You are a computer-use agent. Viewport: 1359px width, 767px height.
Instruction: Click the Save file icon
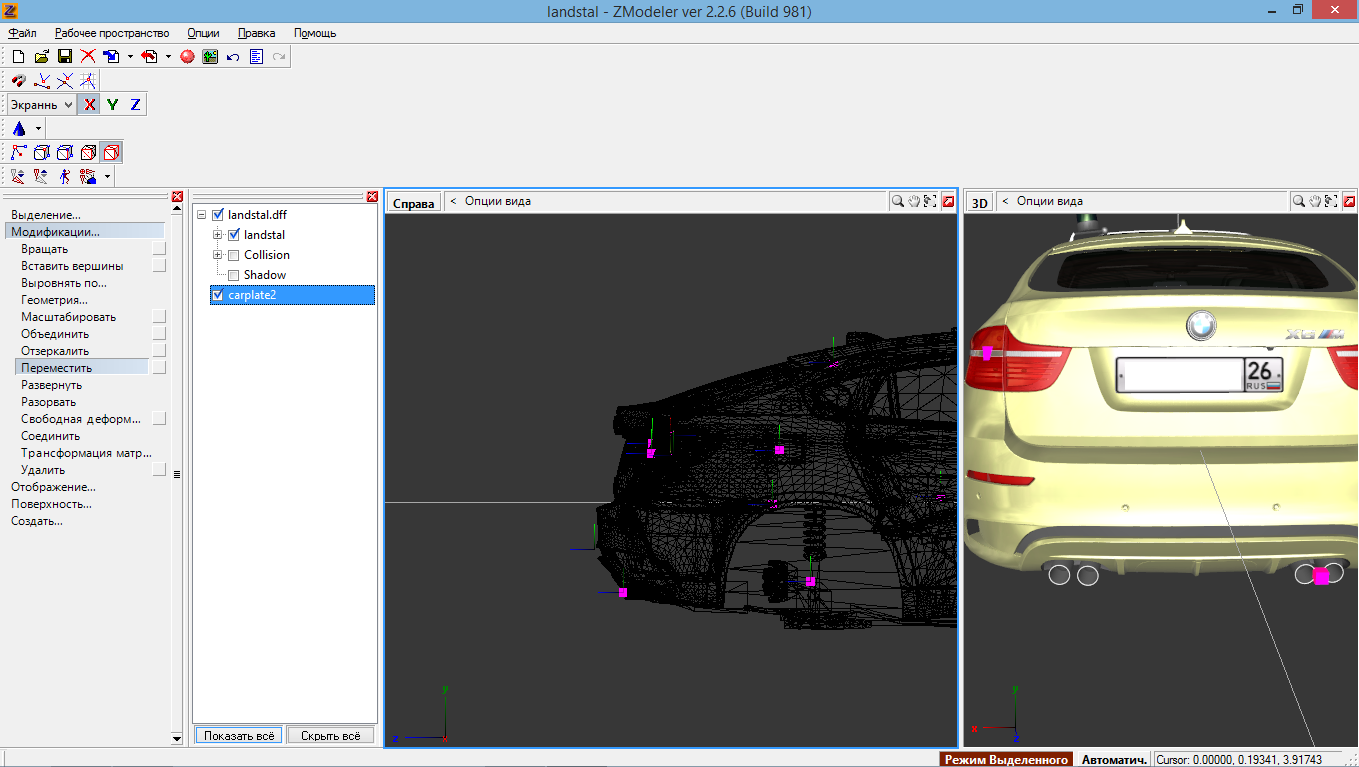64,57
